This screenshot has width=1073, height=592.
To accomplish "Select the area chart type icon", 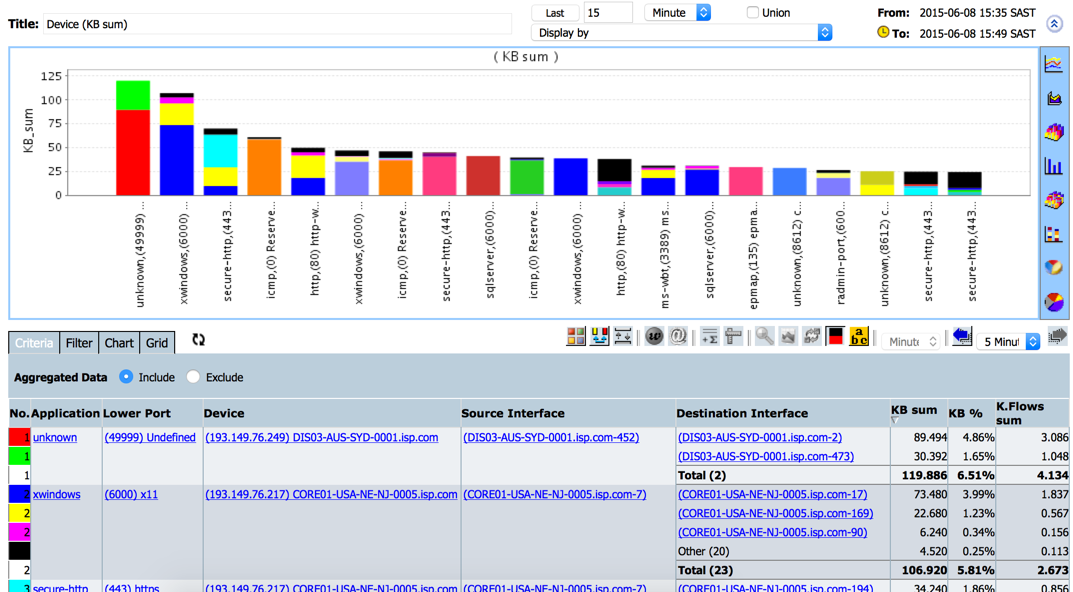I will coord(1053,98).
